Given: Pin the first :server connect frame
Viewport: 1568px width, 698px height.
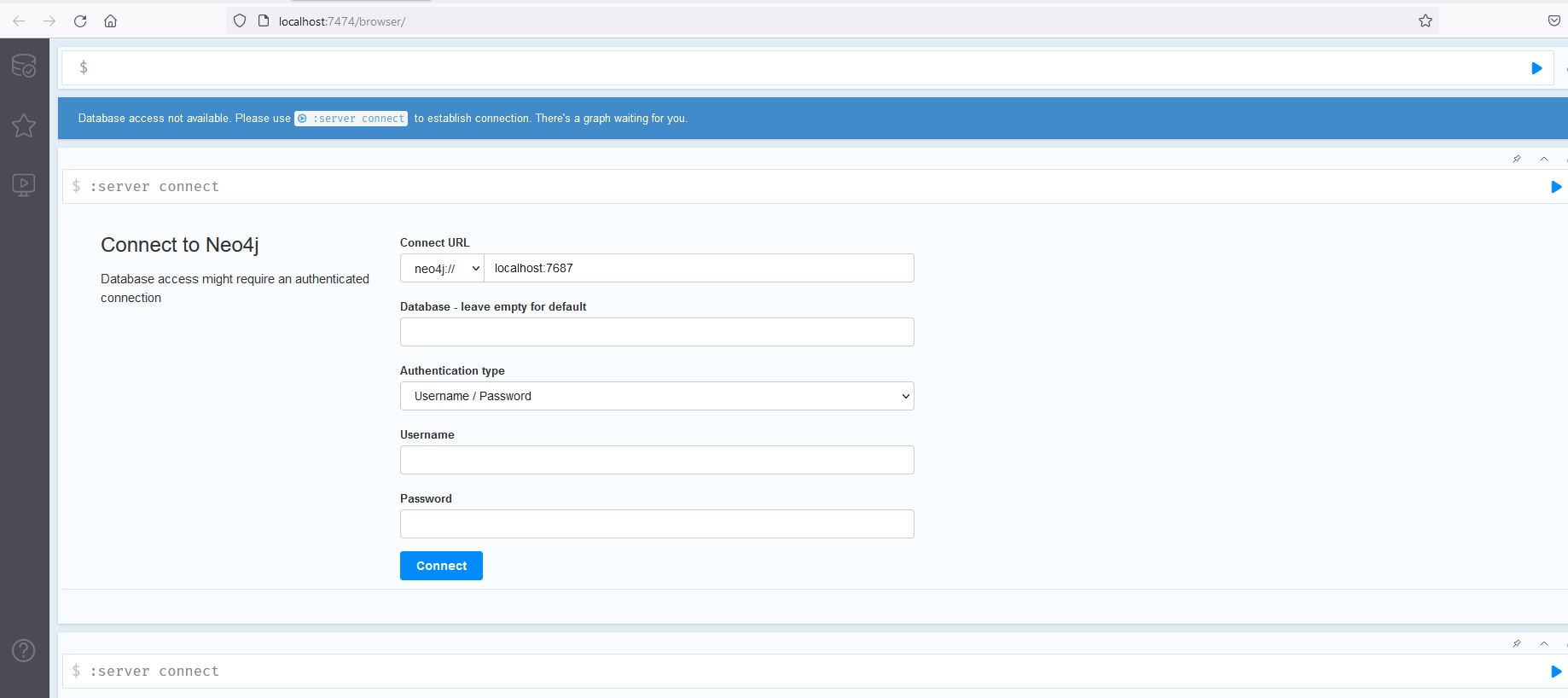Looking at the screenshot, I should click(x=1517, y=159).
